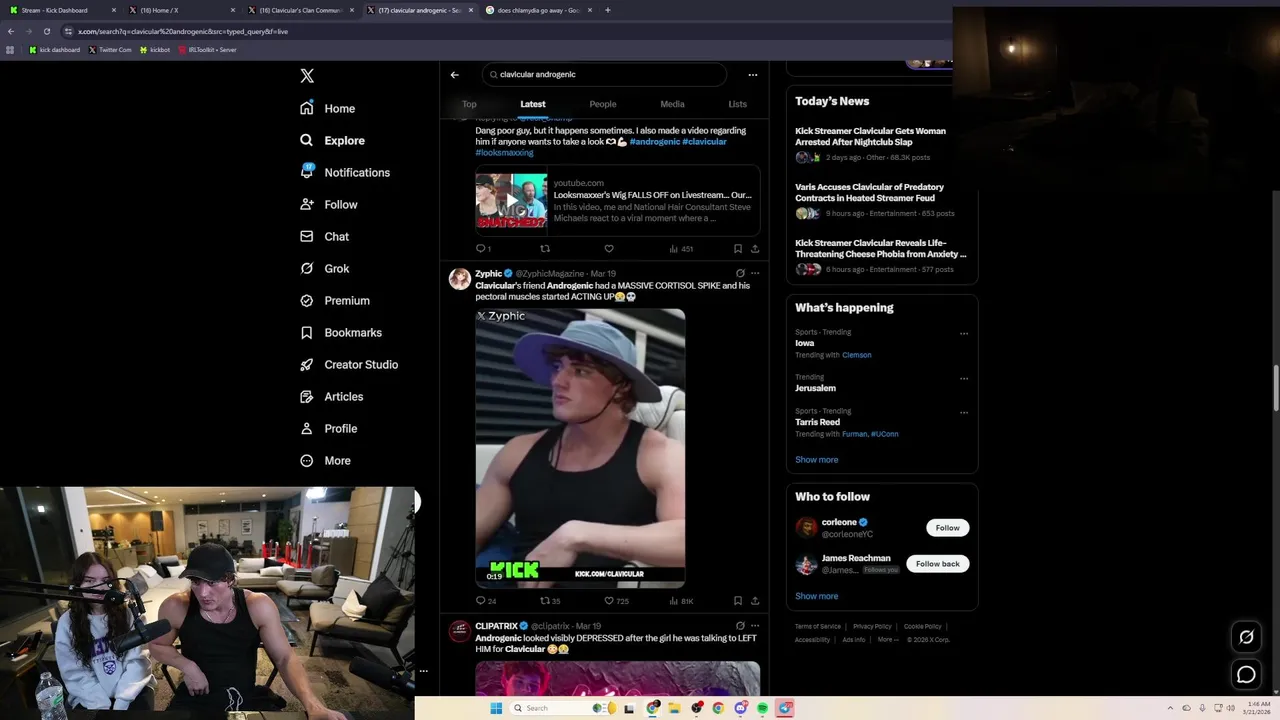The width and height of the screenshot is (1280, 720).
Task: Reply to the YouTube wig video post
Action: (x=483, y=249)
